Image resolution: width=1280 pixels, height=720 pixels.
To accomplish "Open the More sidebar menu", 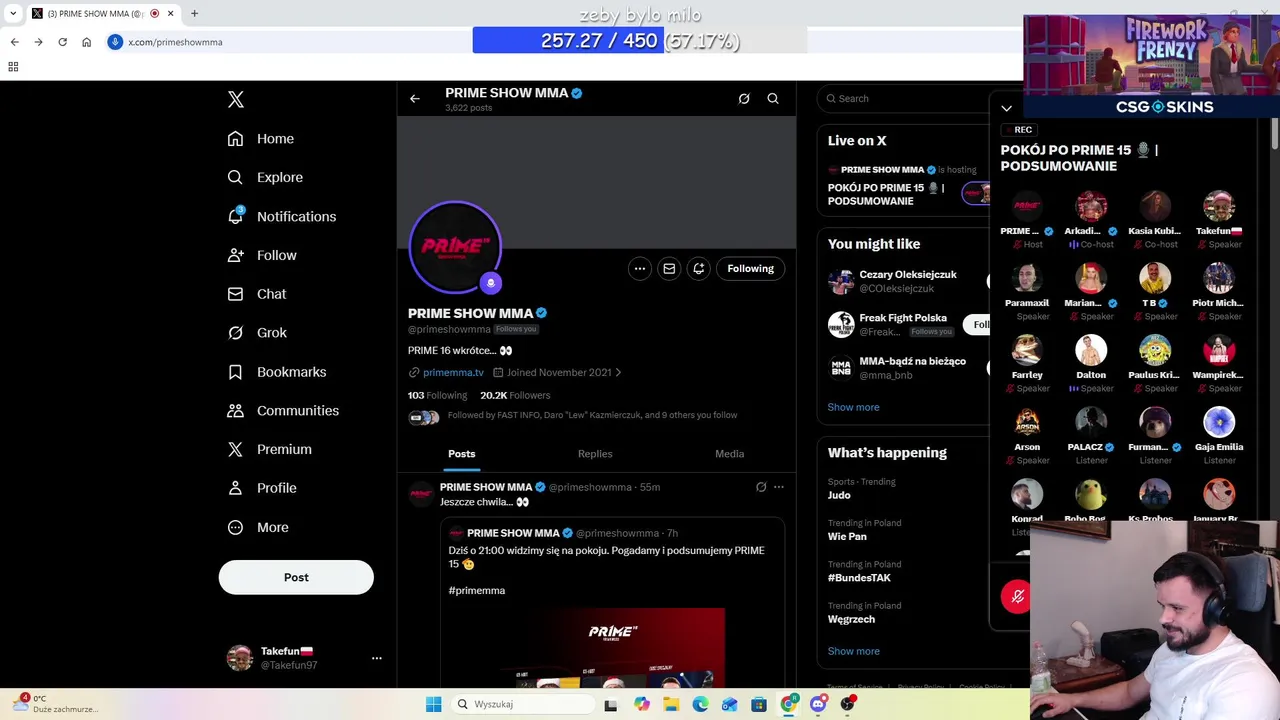I will point(258,527).
